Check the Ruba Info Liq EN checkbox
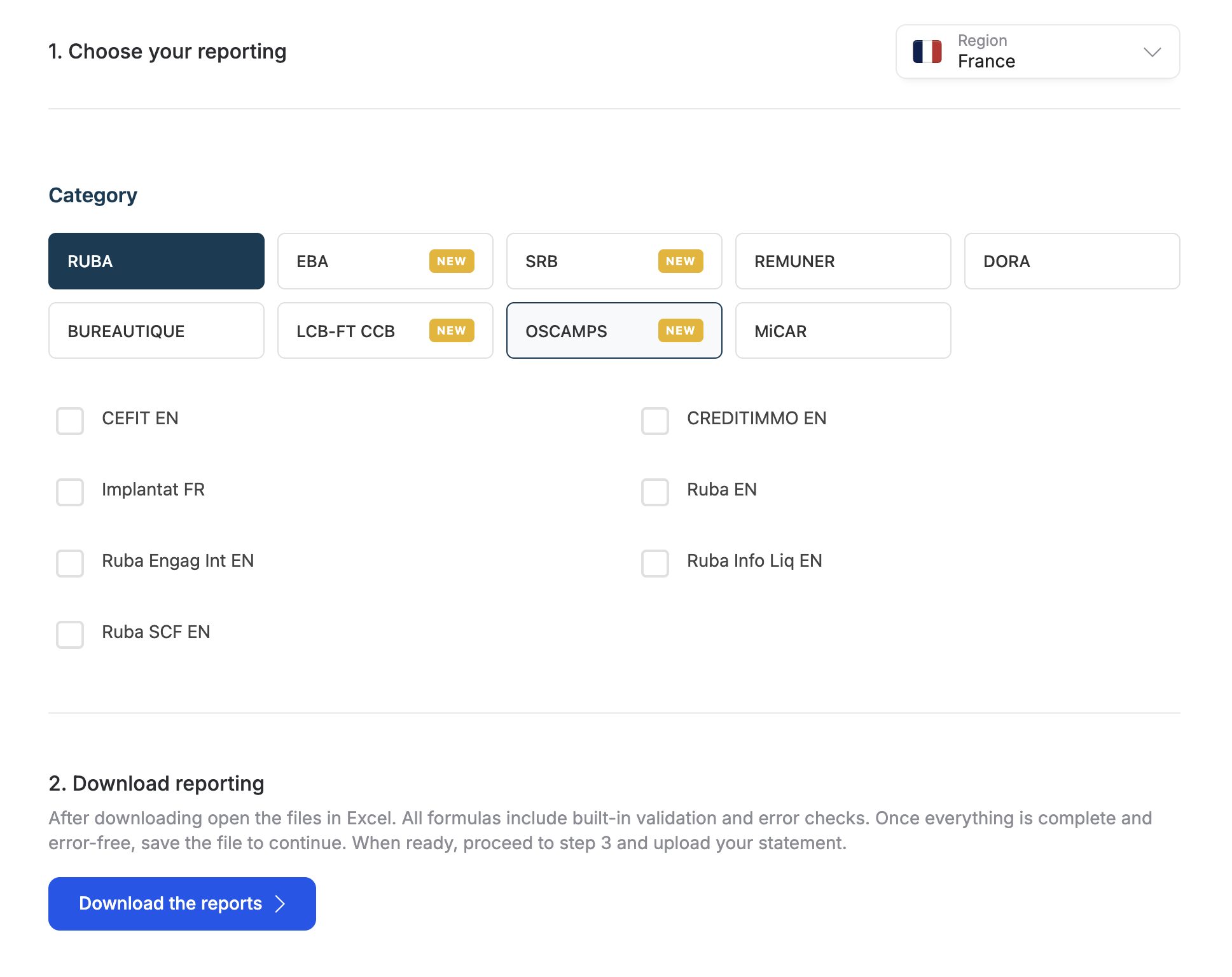 tap(655, 563)
